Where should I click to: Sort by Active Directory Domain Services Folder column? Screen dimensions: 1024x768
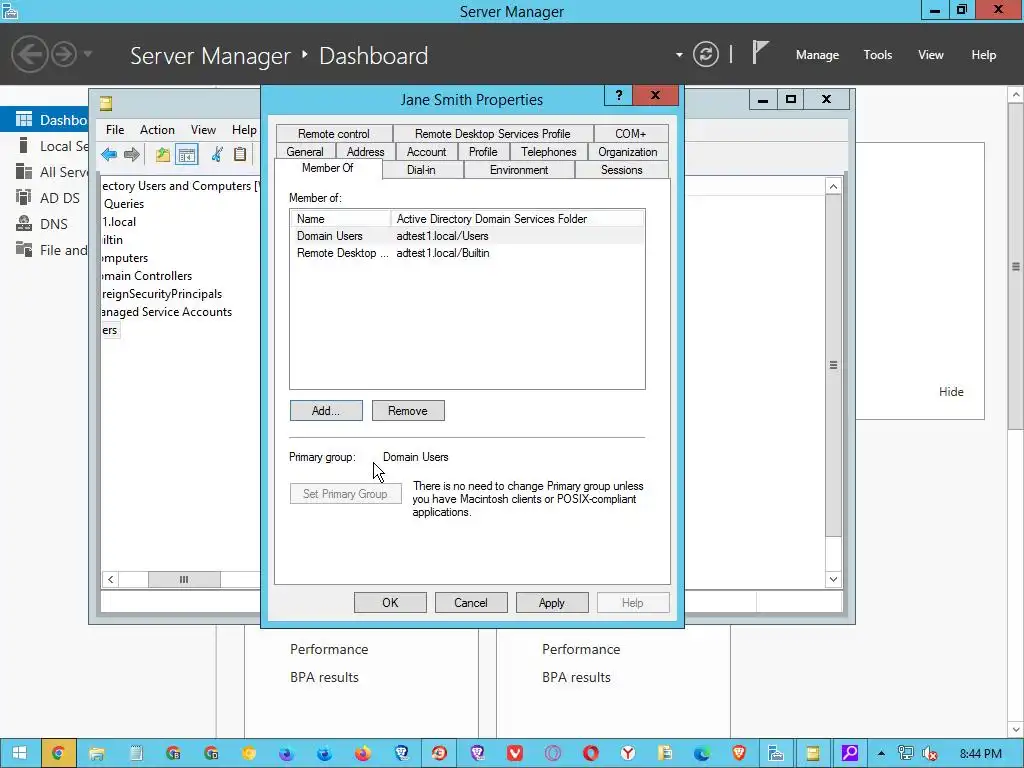pos(517,219)
